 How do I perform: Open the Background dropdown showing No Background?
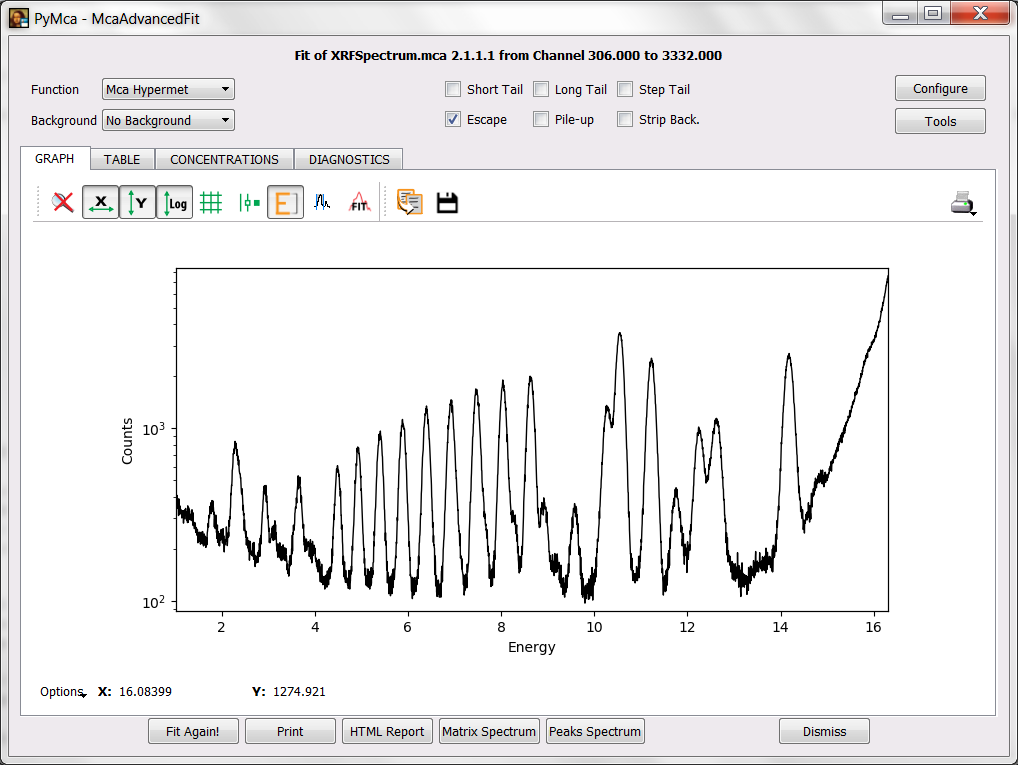coord(168,121)
